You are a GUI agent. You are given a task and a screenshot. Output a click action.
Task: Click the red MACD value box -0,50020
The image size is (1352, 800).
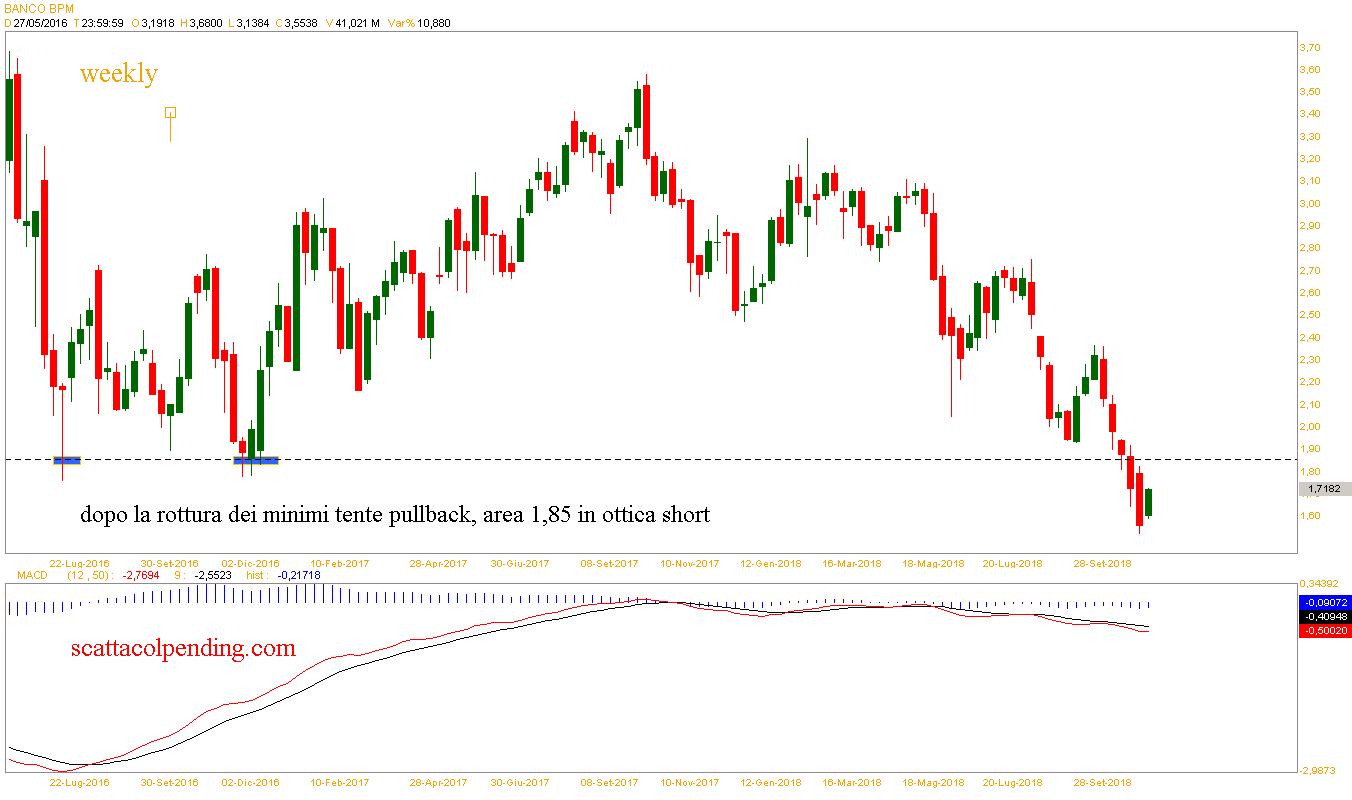click(1324, 631)
